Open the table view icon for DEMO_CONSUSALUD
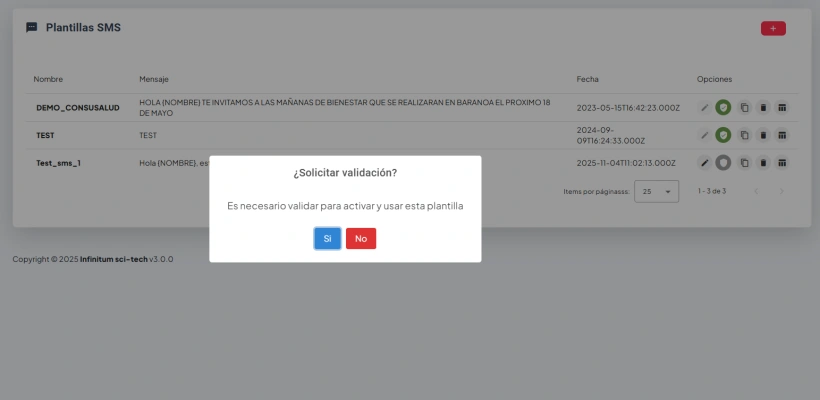820x400 pixels. pos(783,107)
